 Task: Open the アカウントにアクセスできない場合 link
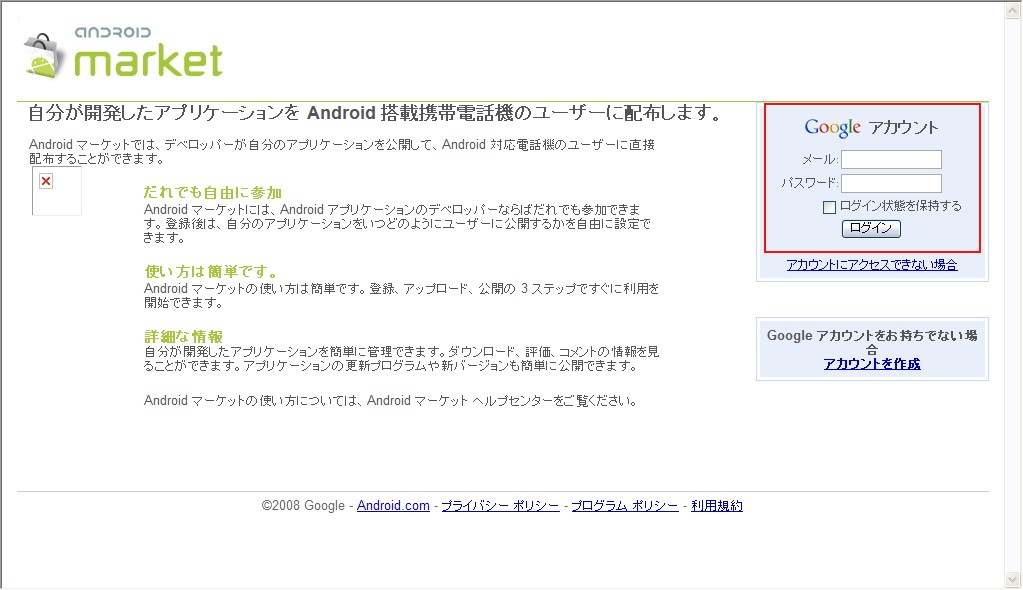pyautogui.click(x=871, y=265)
